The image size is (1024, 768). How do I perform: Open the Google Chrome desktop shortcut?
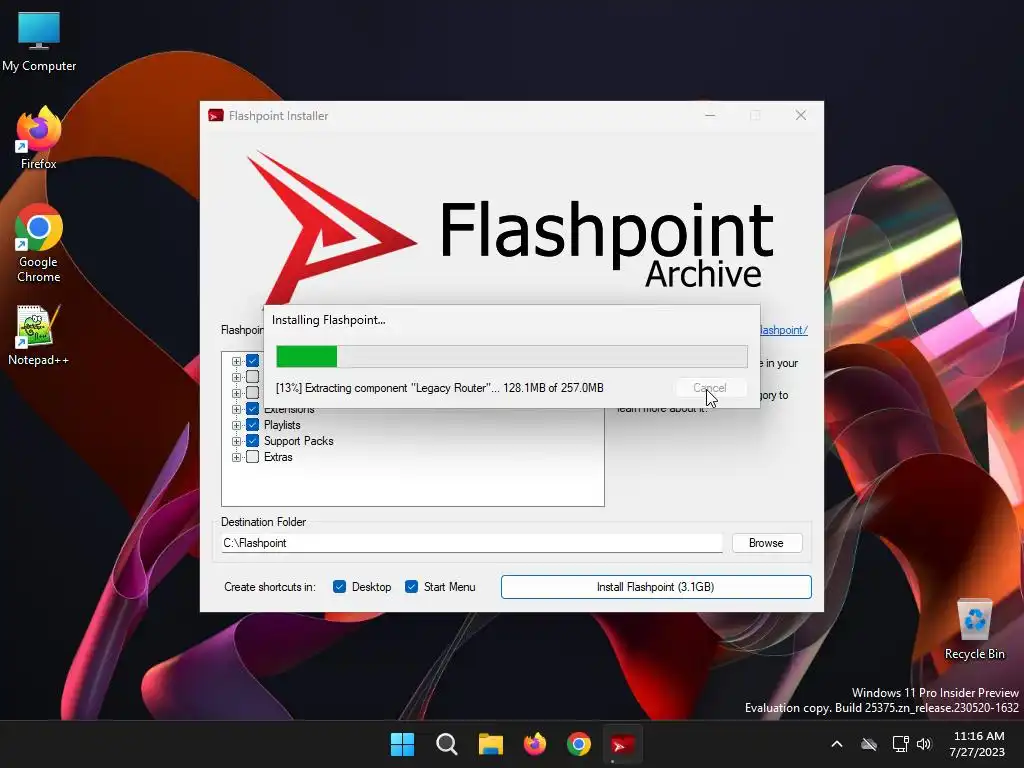coord(39,243)
